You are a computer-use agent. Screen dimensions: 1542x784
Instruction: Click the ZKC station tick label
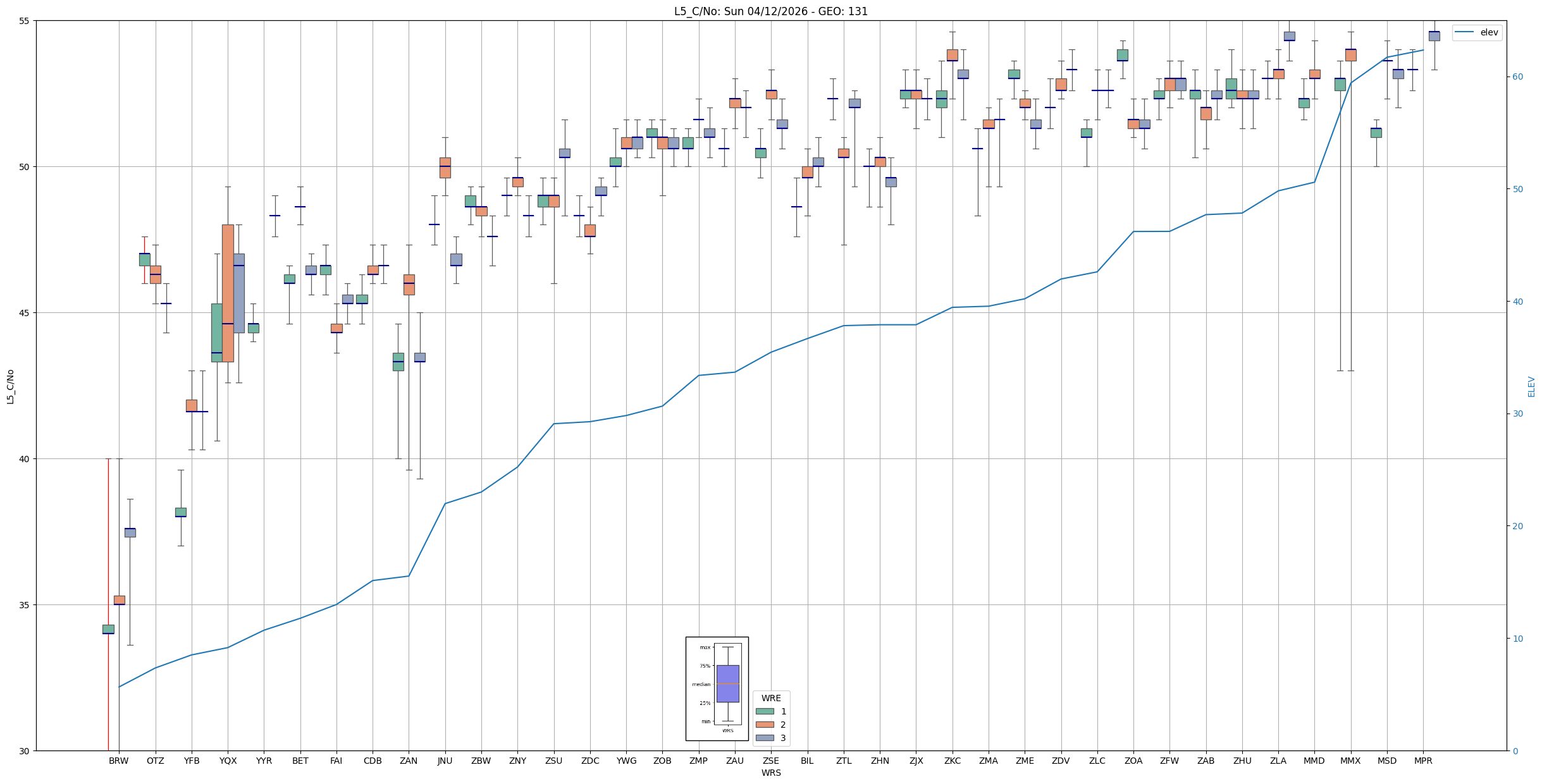click(x=952, y=761)
